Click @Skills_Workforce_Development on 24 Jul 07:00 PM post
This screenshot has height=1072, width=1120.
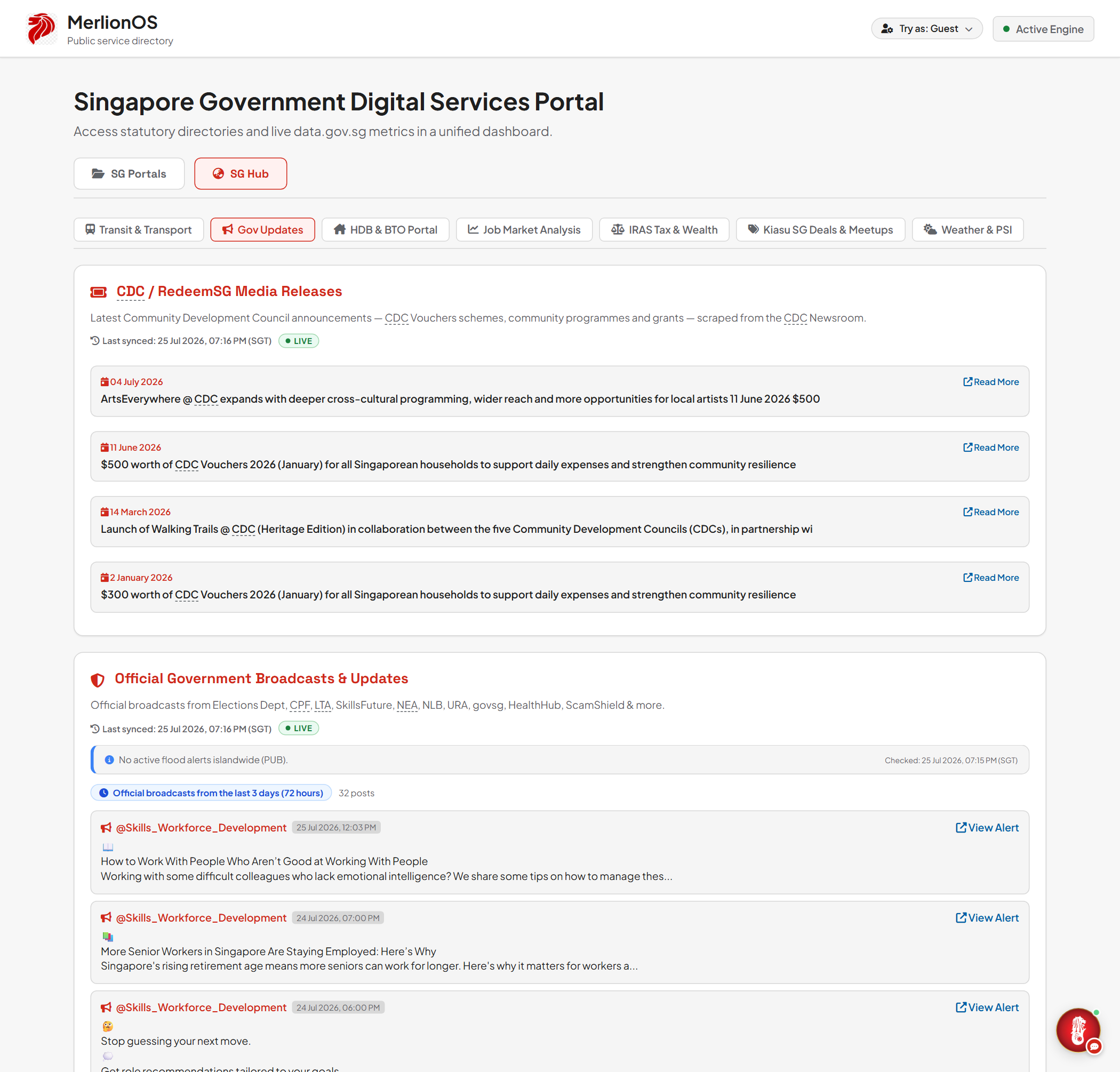coord(201,918)
